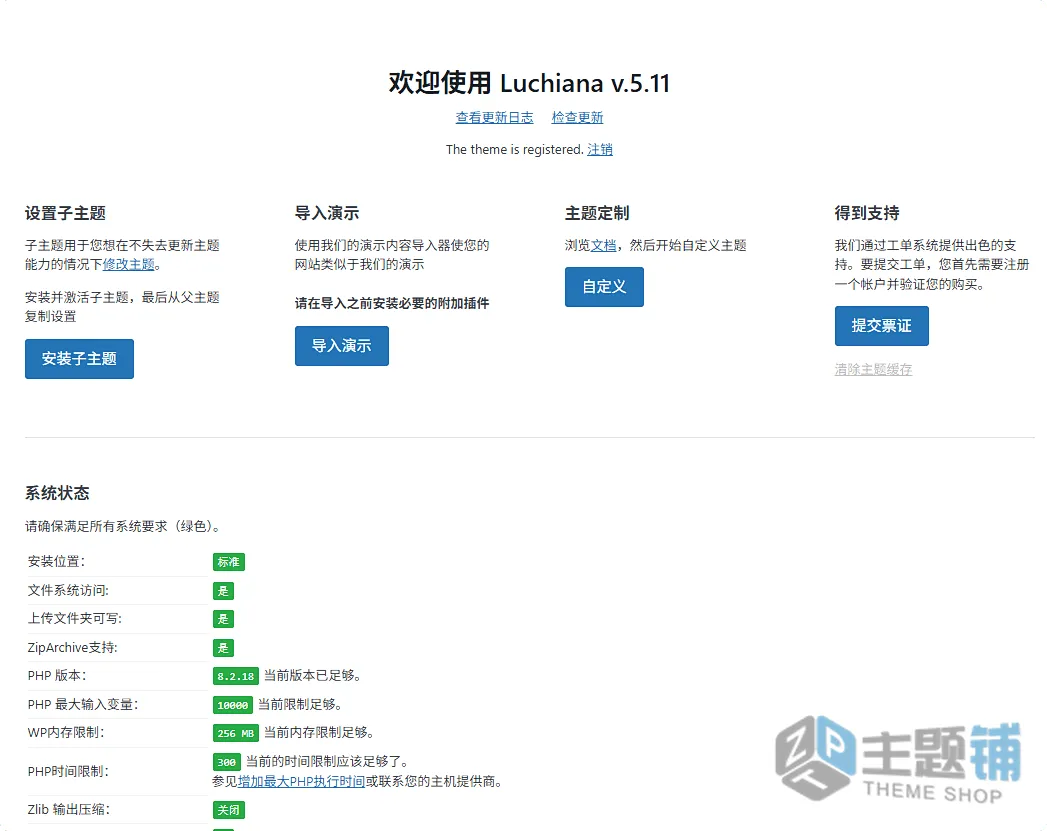1047x831 pixels.
Task: Click the 欢迎使用 Luchiana v.5.11 title
Action: (x=530, y=83)
